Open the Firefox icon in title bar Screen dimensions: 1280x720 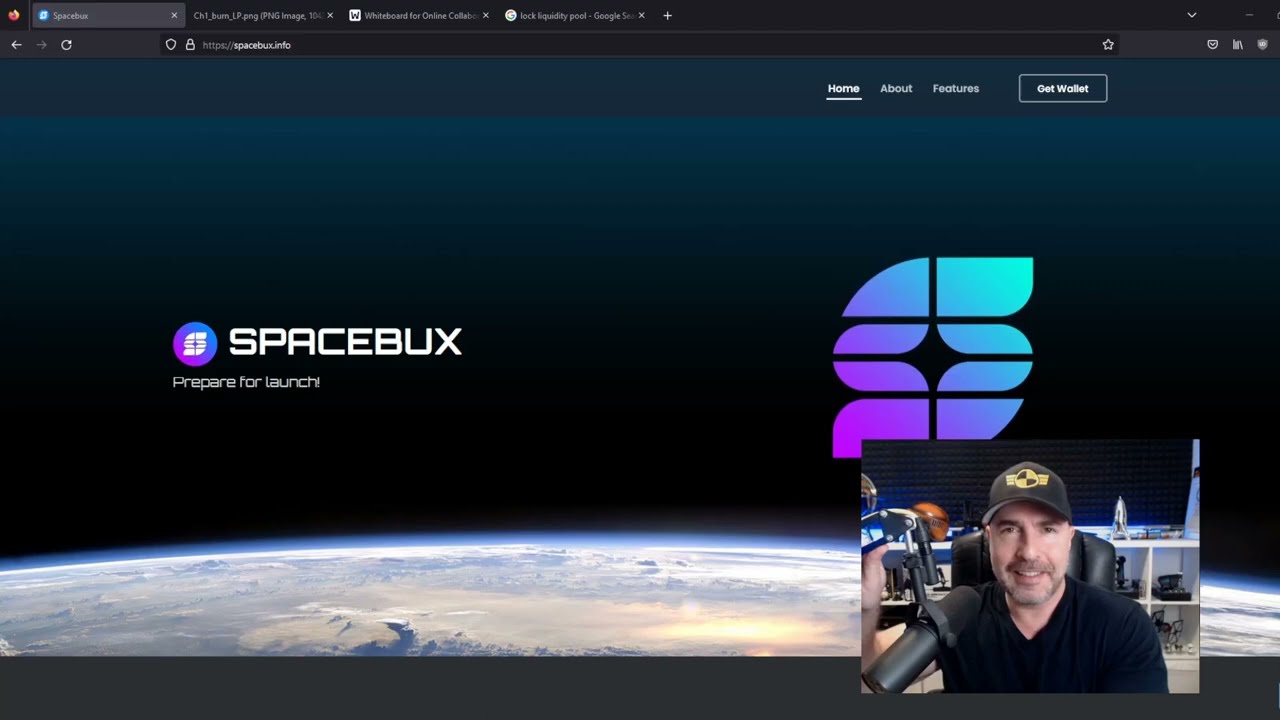[14, 15]
